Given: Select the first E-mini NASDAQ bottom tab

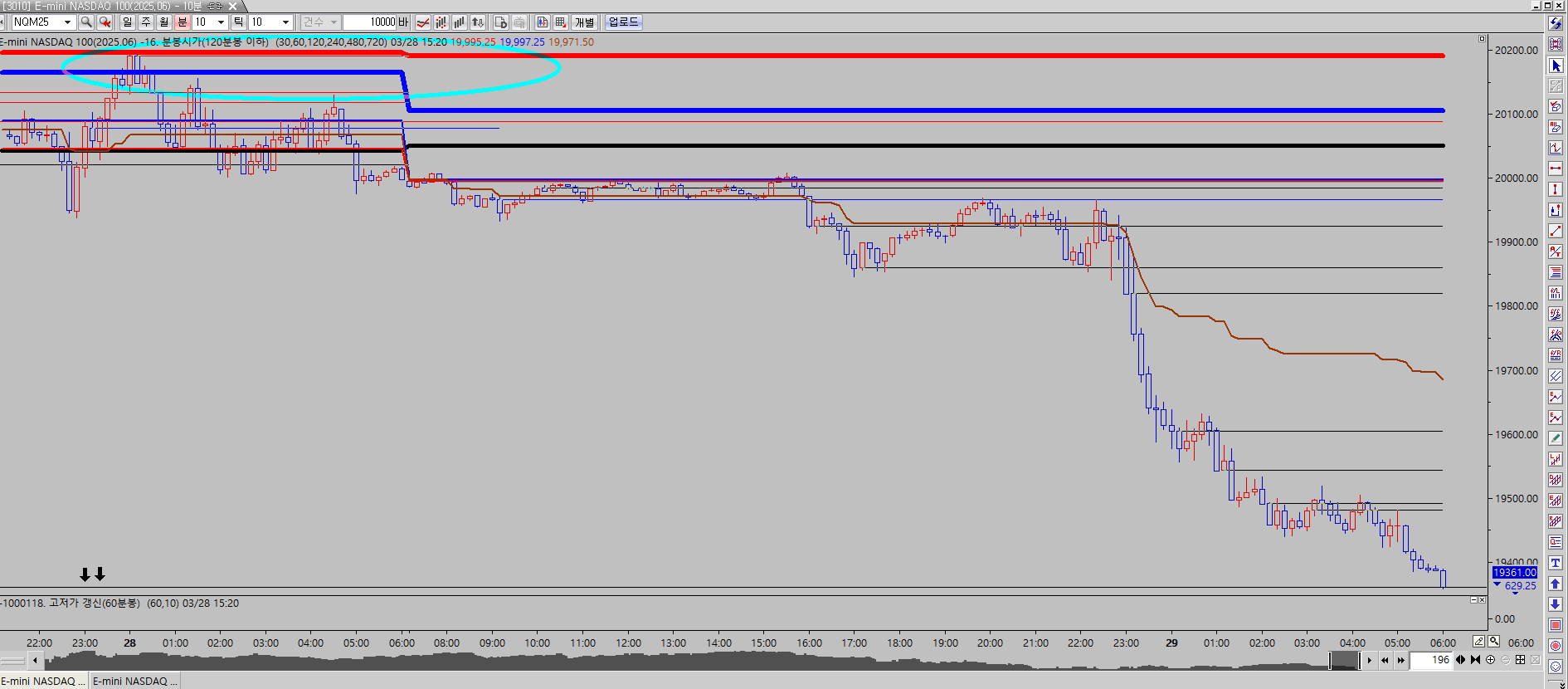Looking at the screenshot, I should pos(43,681).
